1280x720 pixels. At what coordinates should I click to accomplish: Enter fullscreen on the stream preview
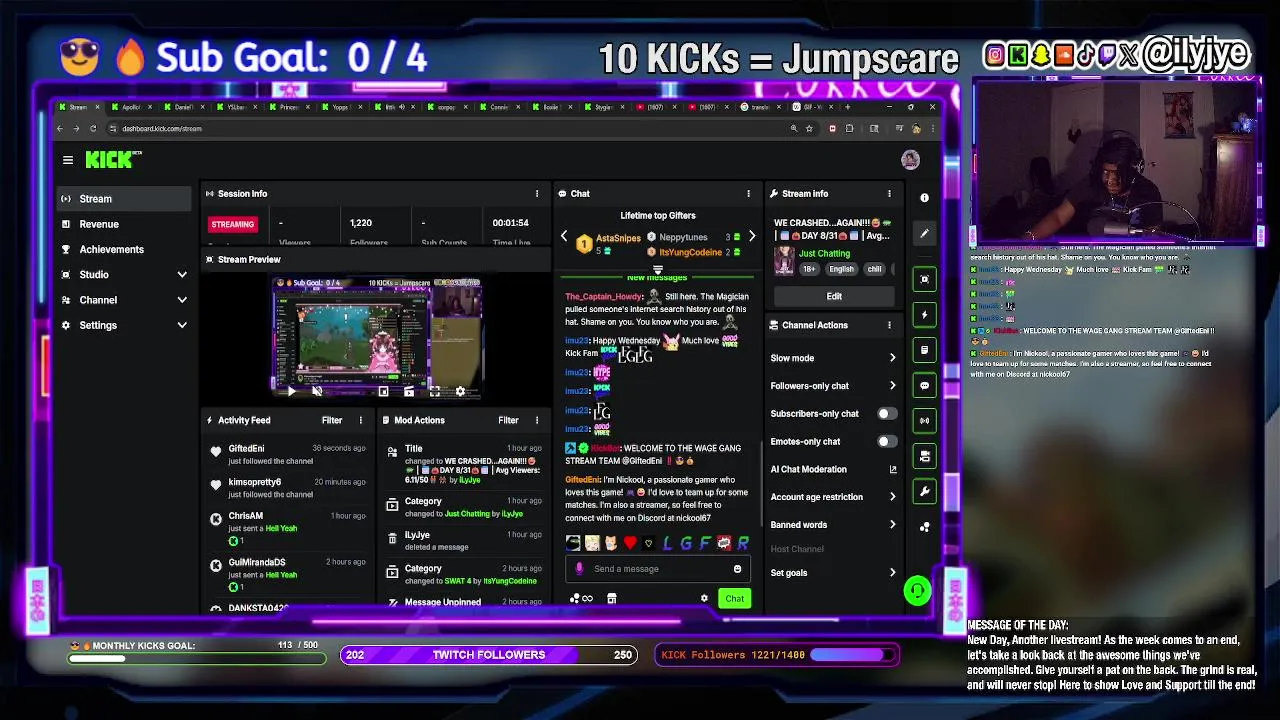point(434,391)
